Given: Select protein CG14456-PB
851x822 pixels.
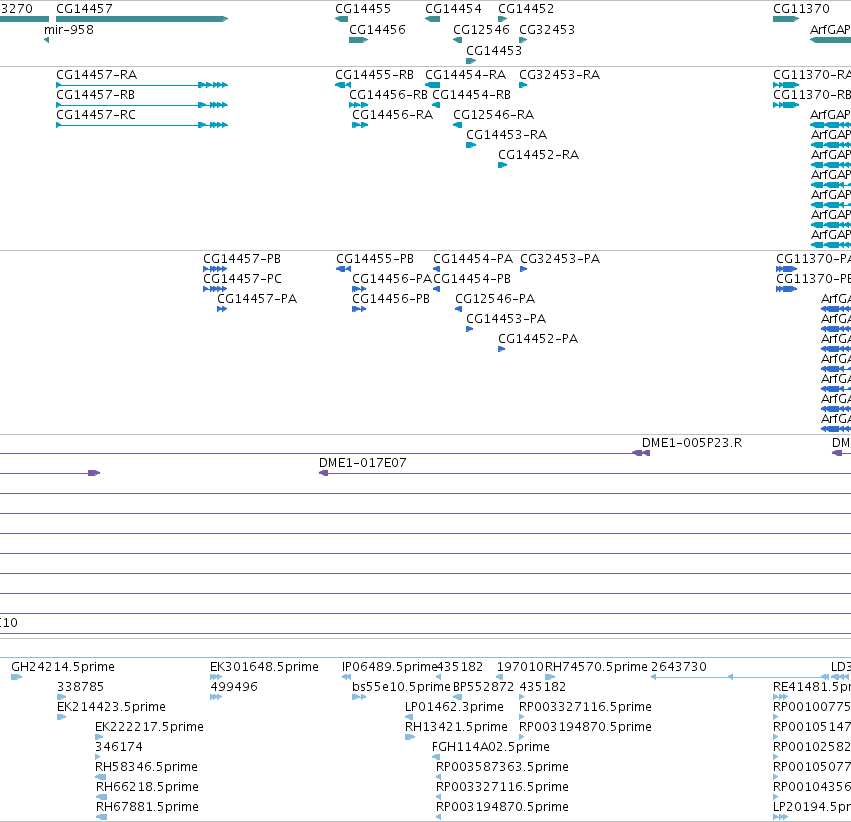Looking at the screenshot, I should 391,298.
